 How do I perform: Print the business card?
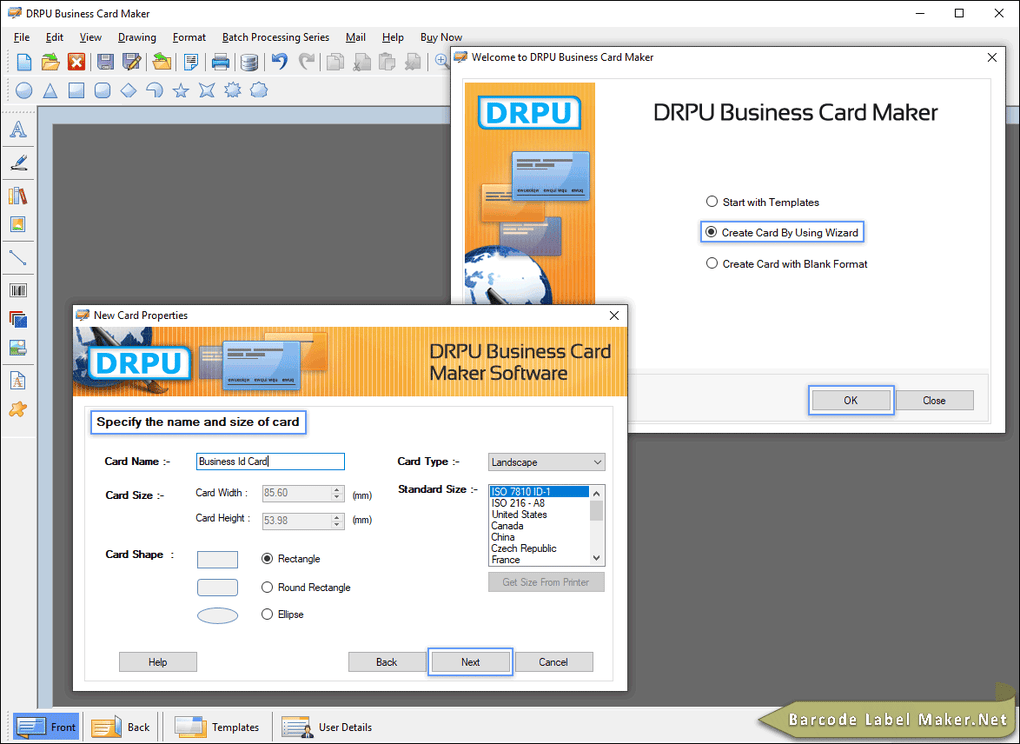coord(221,61)
